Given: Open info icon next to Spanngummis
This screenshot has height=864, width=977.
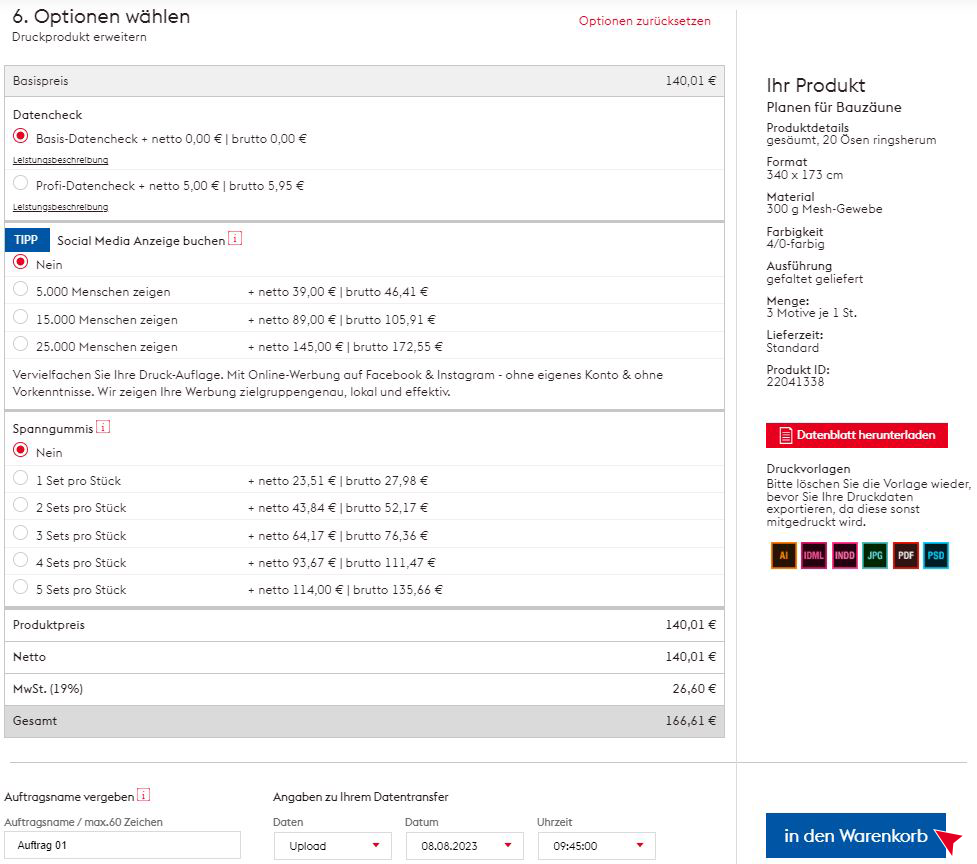Looking at the screenshot, I should (103, 427).
